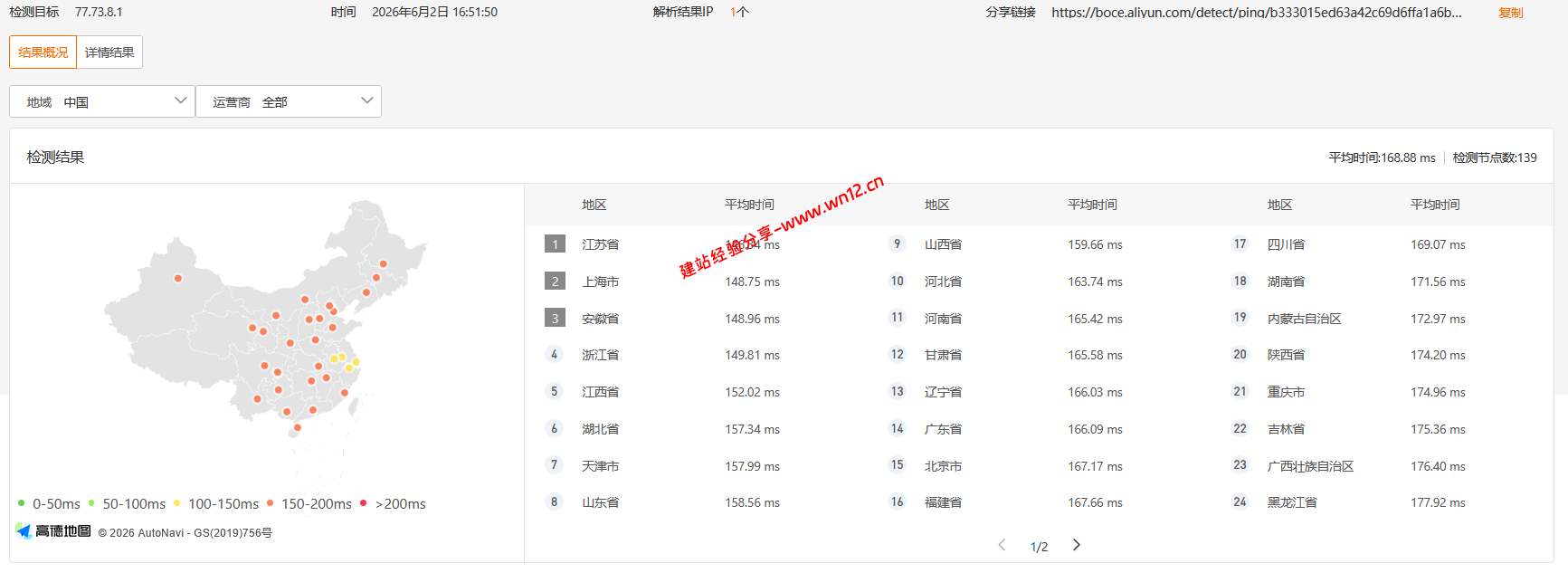Click the 解析结果IP count 1个
This screenshot has width=1568, height=573.
[739, 12]
